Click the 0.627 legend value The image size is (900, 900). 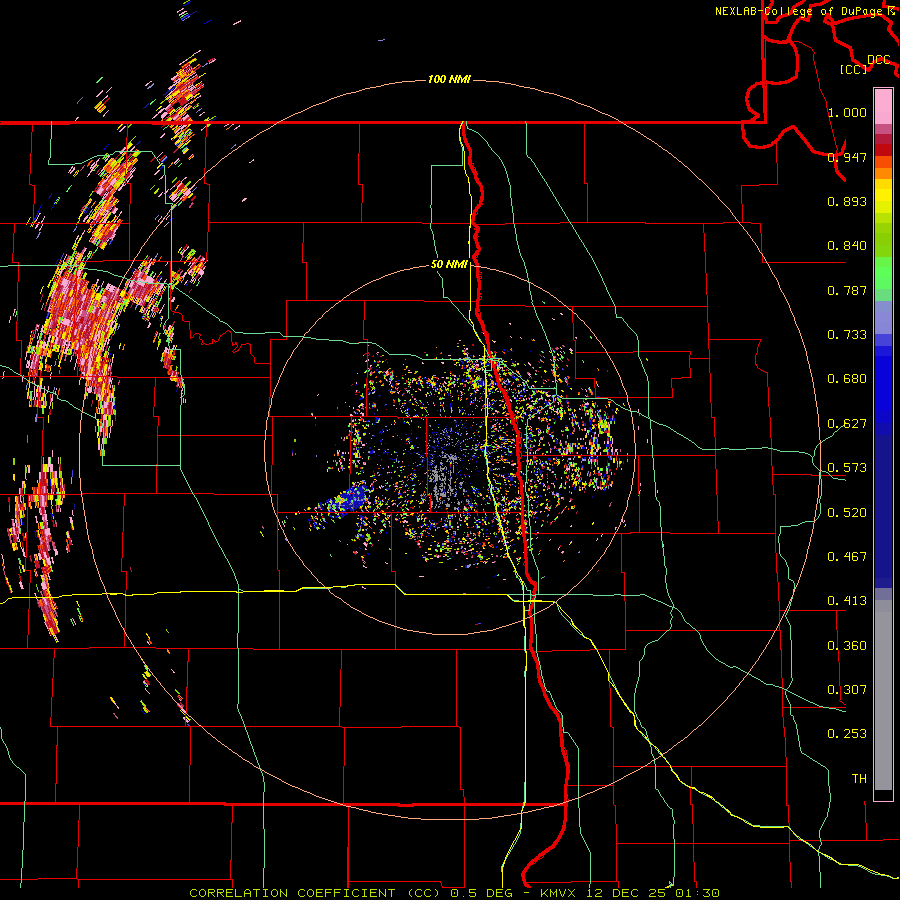pos(847,424)
